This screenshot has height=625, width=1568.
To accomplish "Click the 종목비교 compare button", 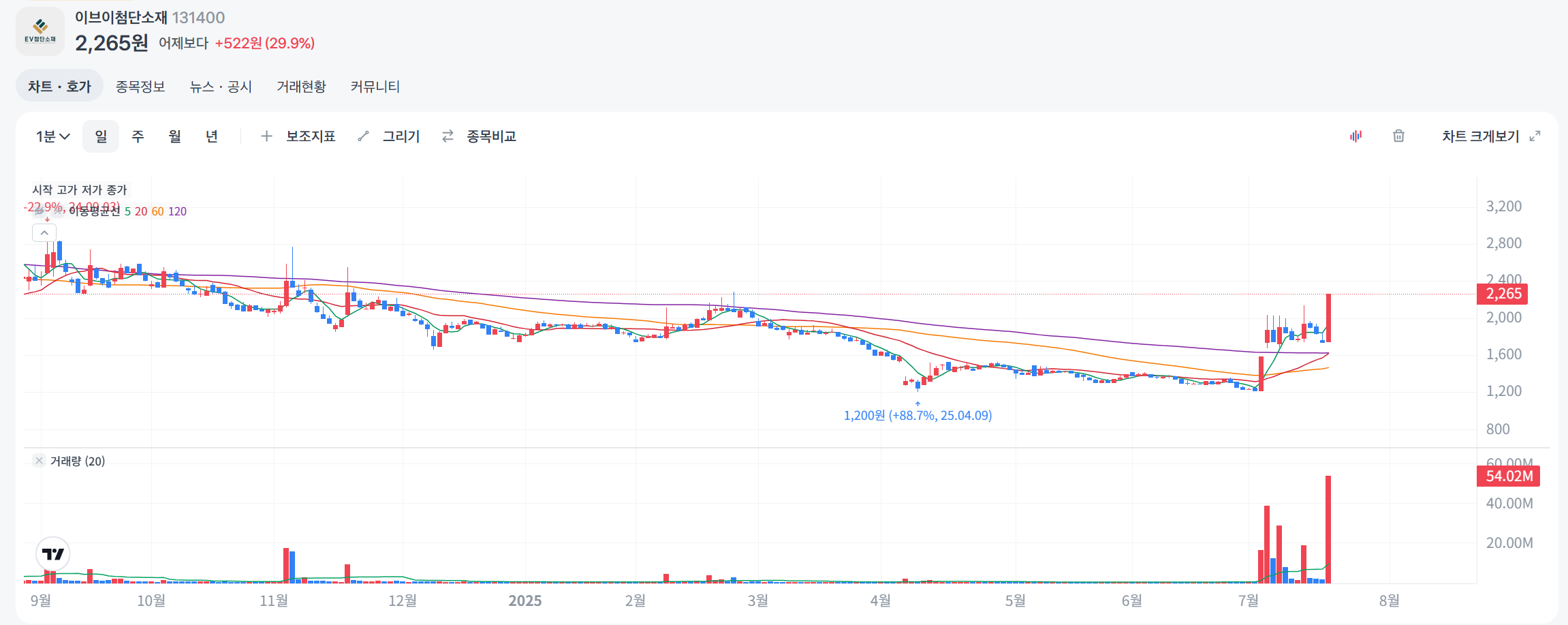I will click(x=491, y=136).
